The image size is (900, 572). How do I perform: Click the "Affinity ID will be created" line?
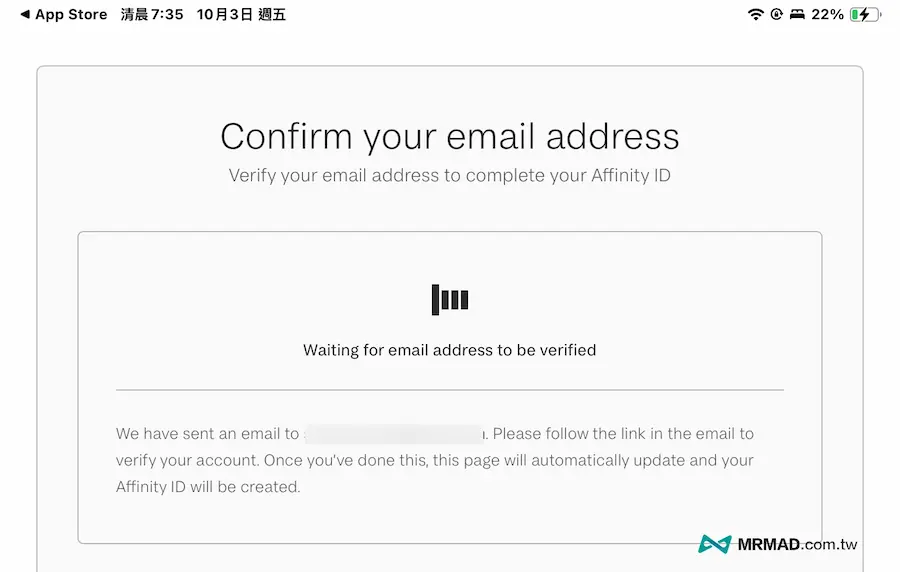[208, 487]
